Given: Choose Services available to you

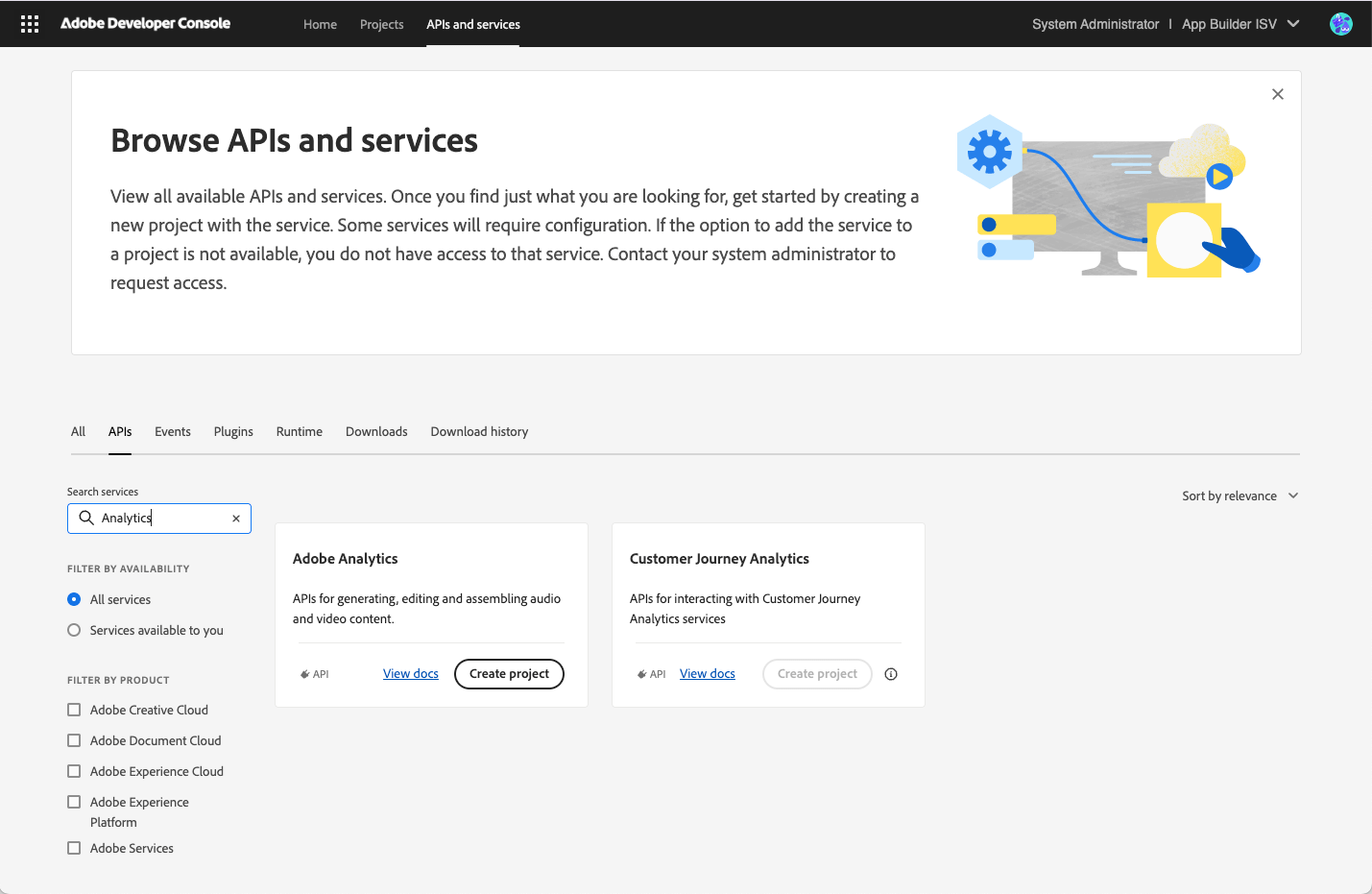Looking at the screenshot, I should 74,629.
